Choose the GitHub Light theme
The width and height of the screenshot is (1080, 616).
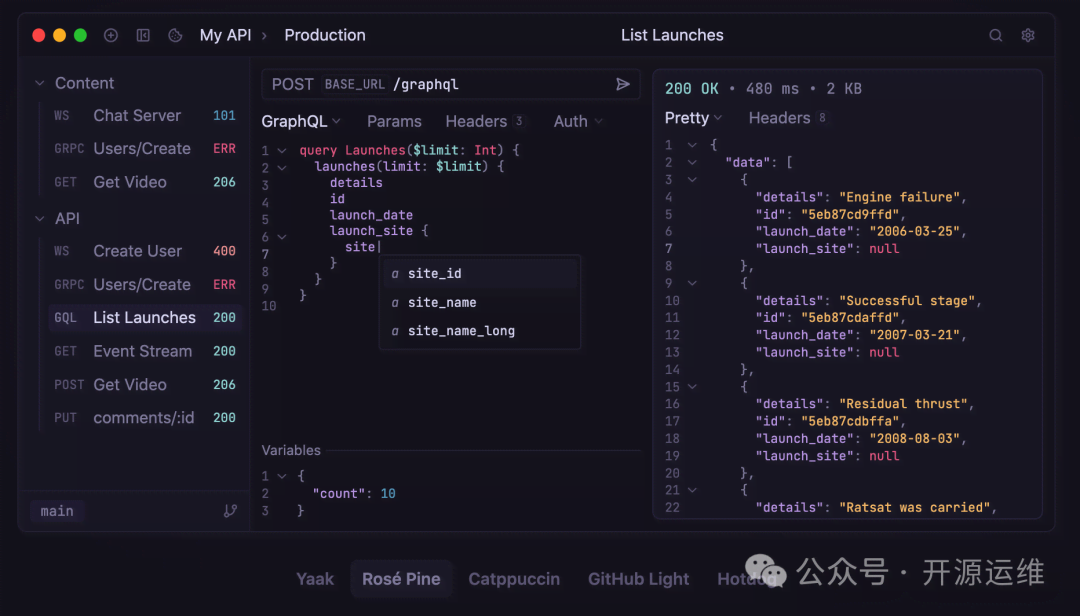pyautogui.click(x=638, y=579)
